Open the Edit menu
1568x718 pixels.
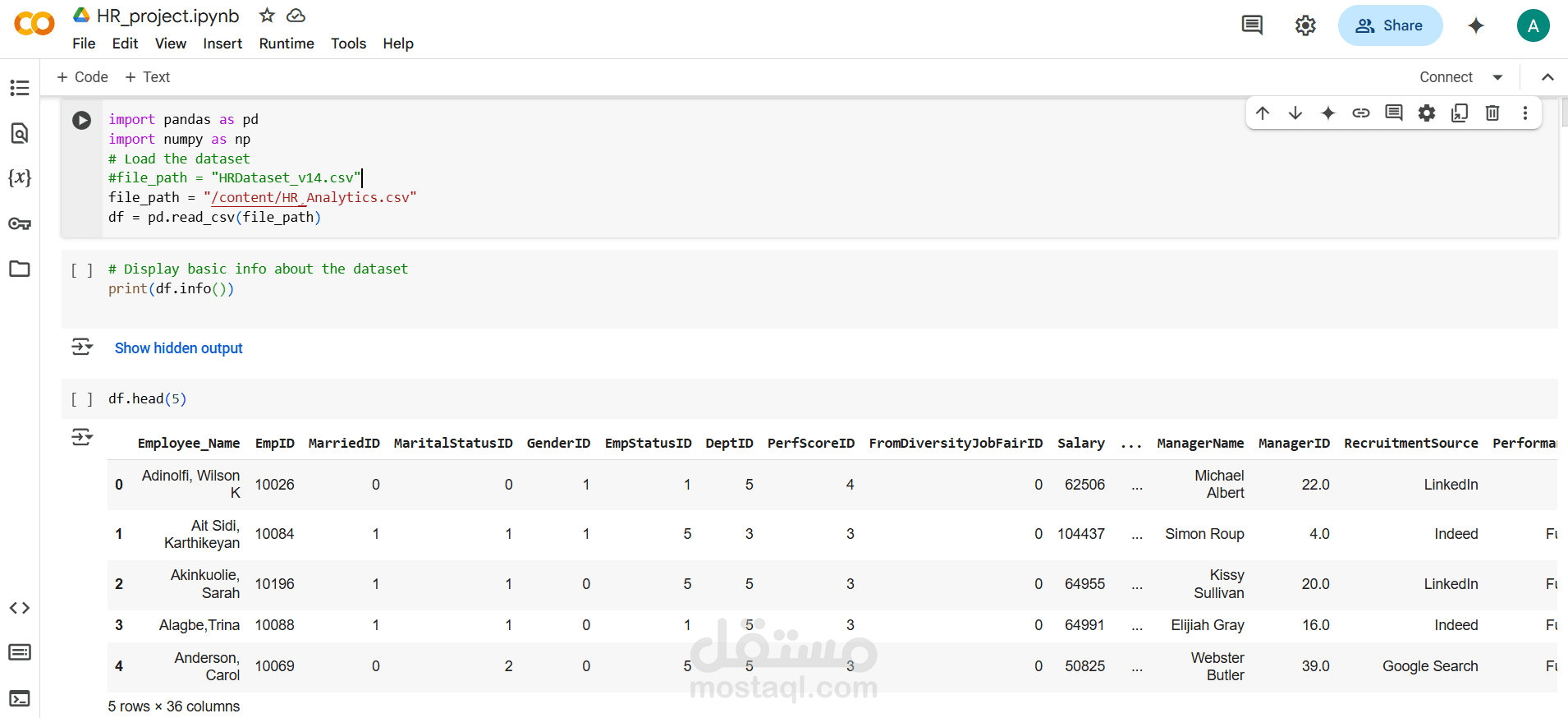(x=125, y=44)
